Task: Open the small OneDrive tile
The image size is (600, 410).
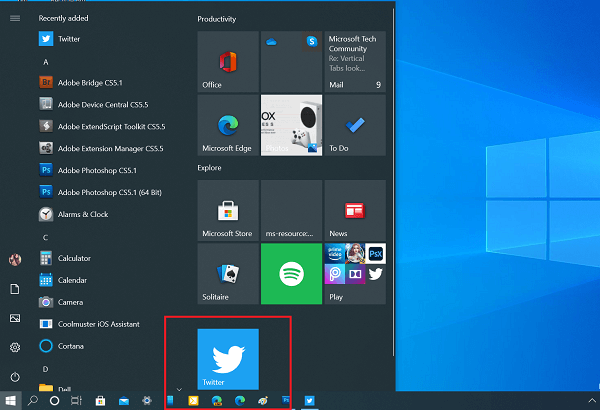Action: 271,42
